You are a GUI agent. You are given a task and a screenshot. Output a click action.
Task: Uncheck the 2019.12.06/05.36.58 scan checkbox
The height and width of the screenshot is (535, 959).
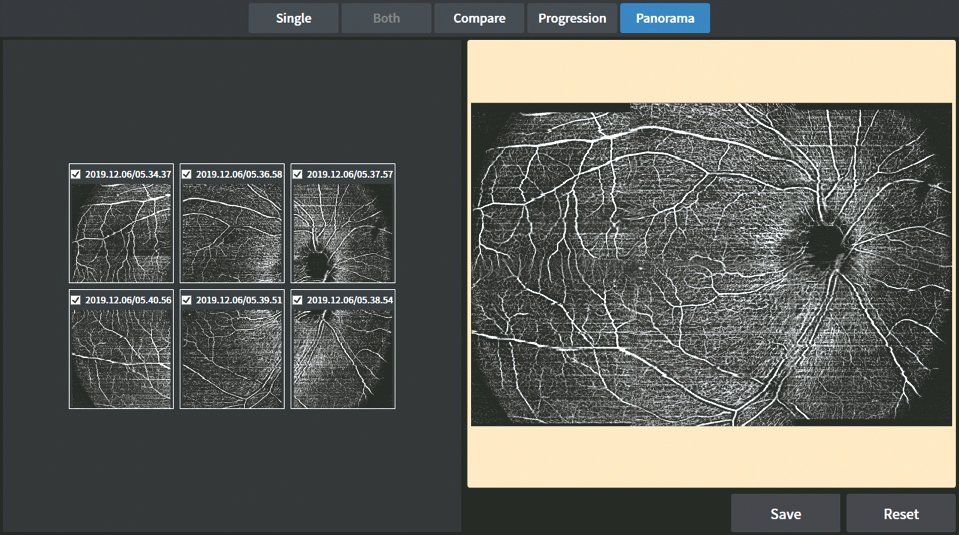(x=187, y=174)
